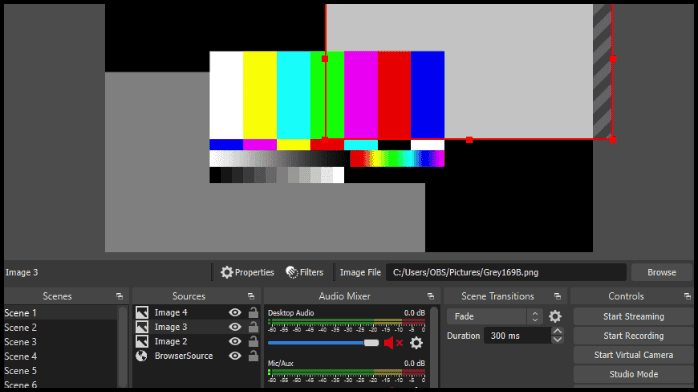
Task: Select Scene 6 in Scenes list
Action: [61, 384]
